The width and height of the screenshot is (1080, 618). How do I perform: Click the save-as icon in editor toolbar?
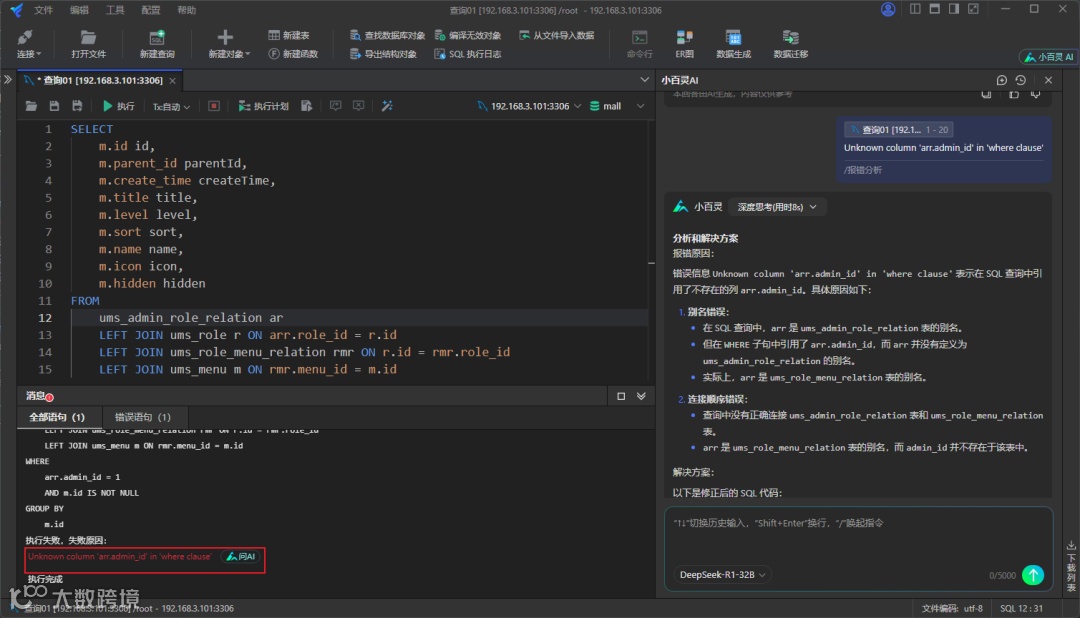(x=77, y=106)
